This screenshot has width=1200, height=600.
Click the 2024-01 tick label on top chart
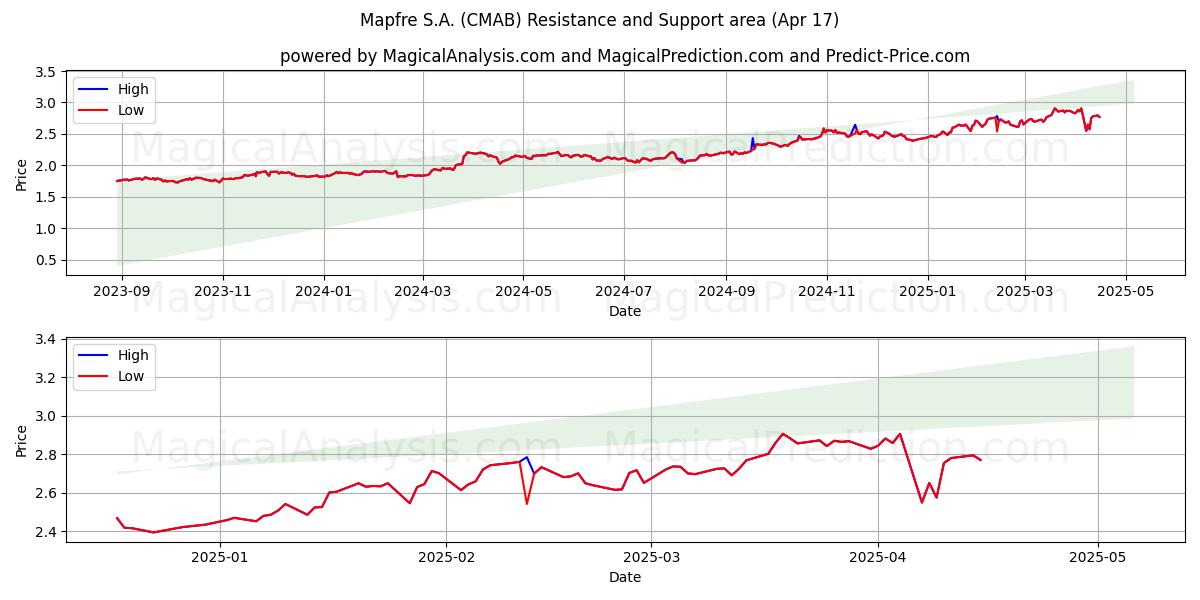(x=324, y=292)
